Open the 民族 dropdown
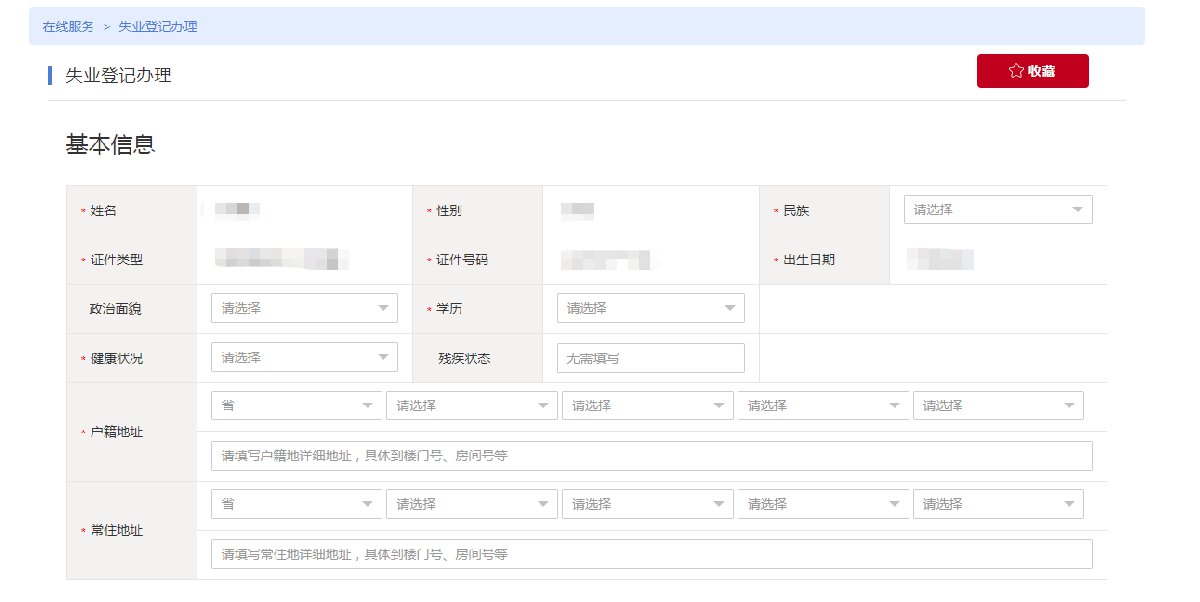The height and width of the screenshot is (602, 1200). (x=997, y=210)
